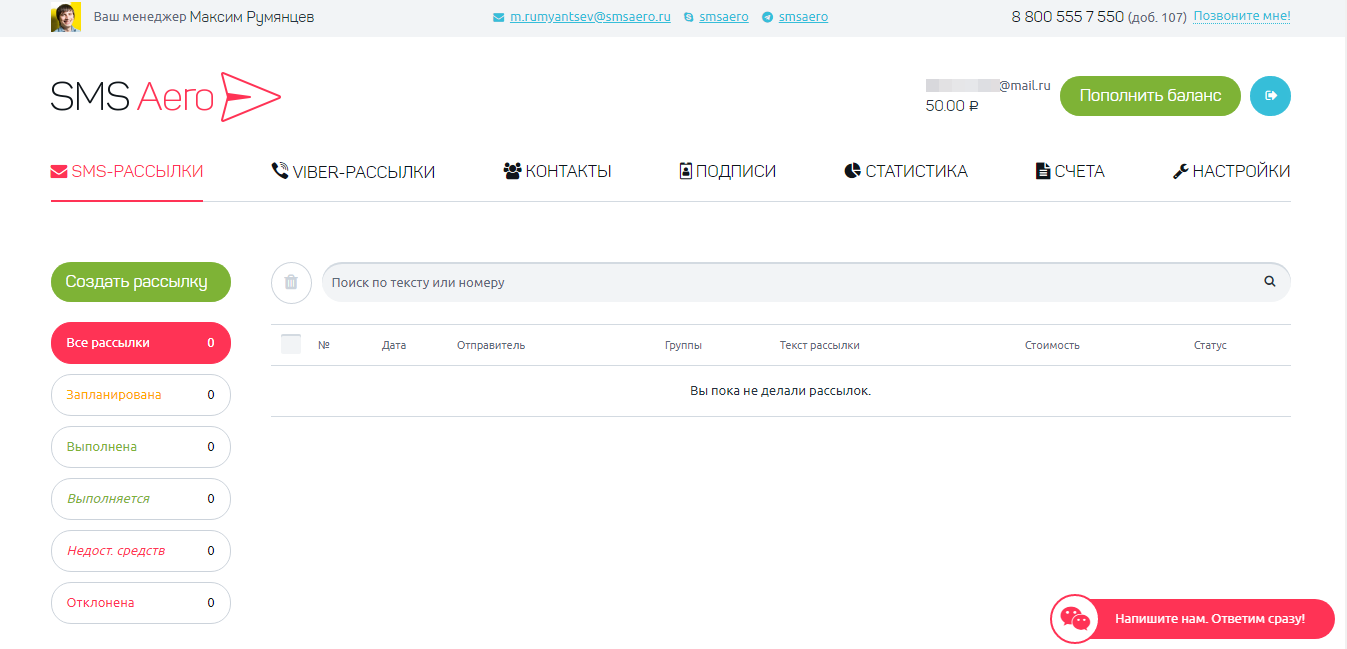Click the 'Позвоните мне!' link
The width and height of the screenshot is (1347, 649).
click(x=1242, y=16)
